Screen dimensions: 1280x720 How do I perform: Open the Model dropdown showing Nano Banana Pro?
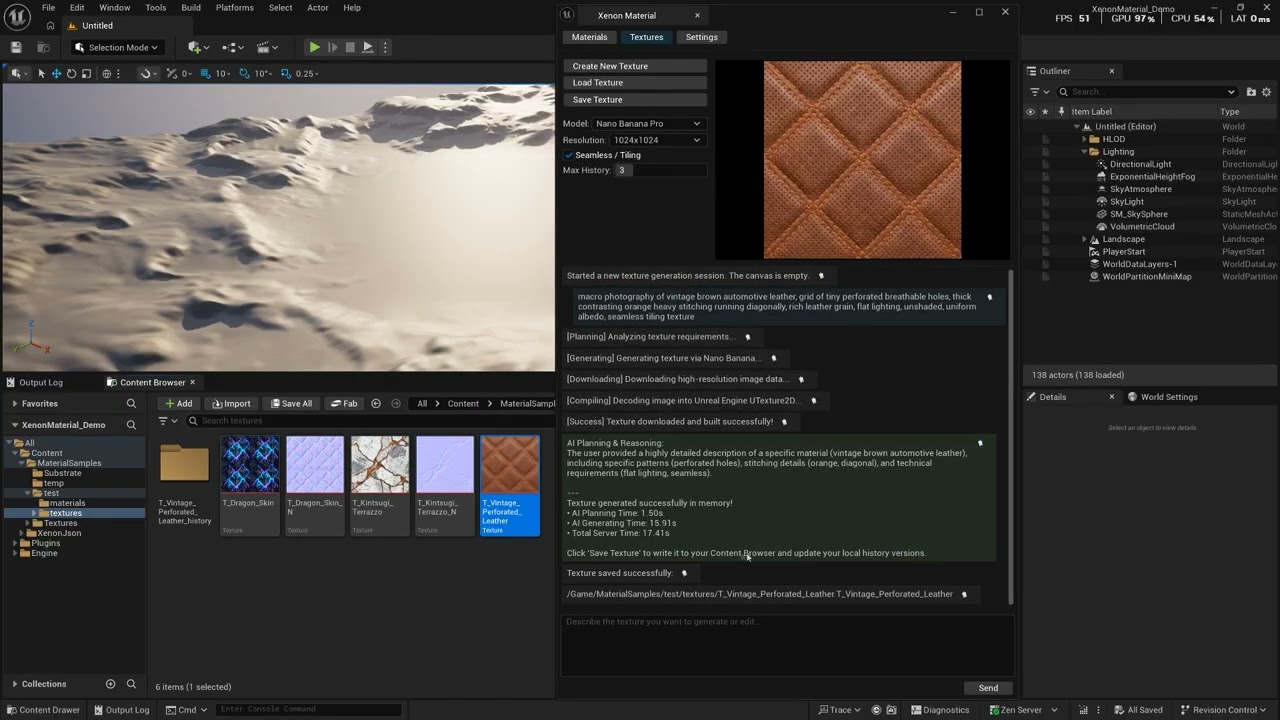[648, 124]
